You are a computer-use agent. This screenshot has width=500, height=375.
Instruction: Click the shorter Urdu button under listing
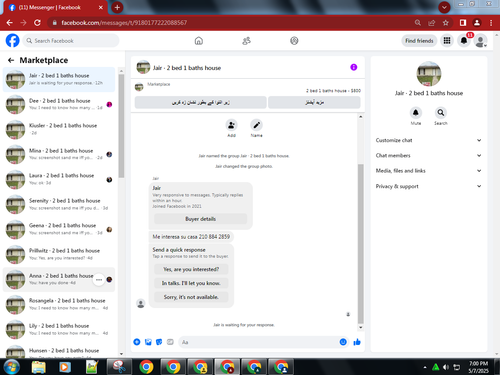314,102
